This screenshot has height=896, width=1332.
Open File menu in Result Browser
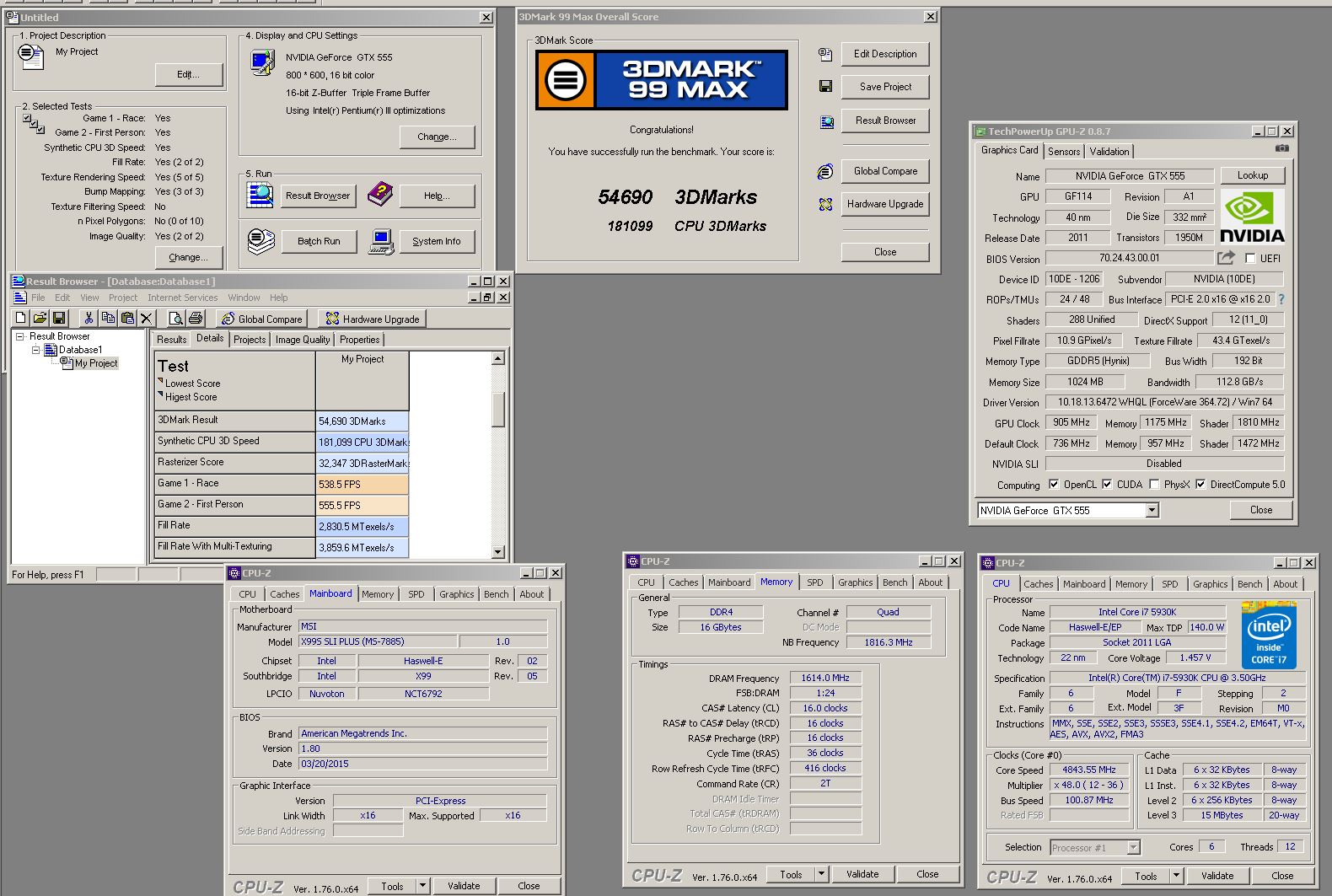click(x=38, y=298)
